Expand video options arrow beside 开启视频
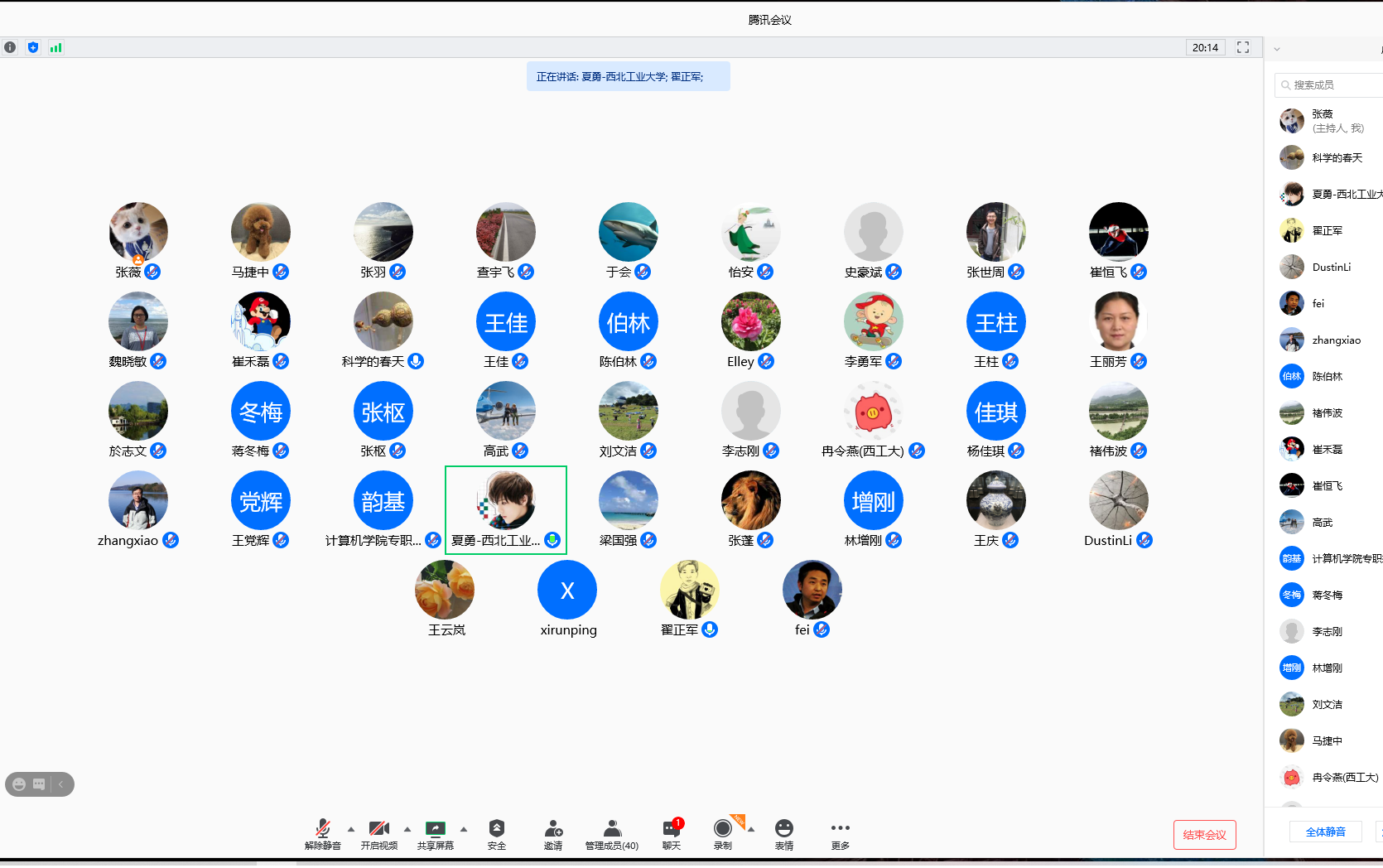The image size is (1383, 868). pyautogui.click(x=407, y=828)
